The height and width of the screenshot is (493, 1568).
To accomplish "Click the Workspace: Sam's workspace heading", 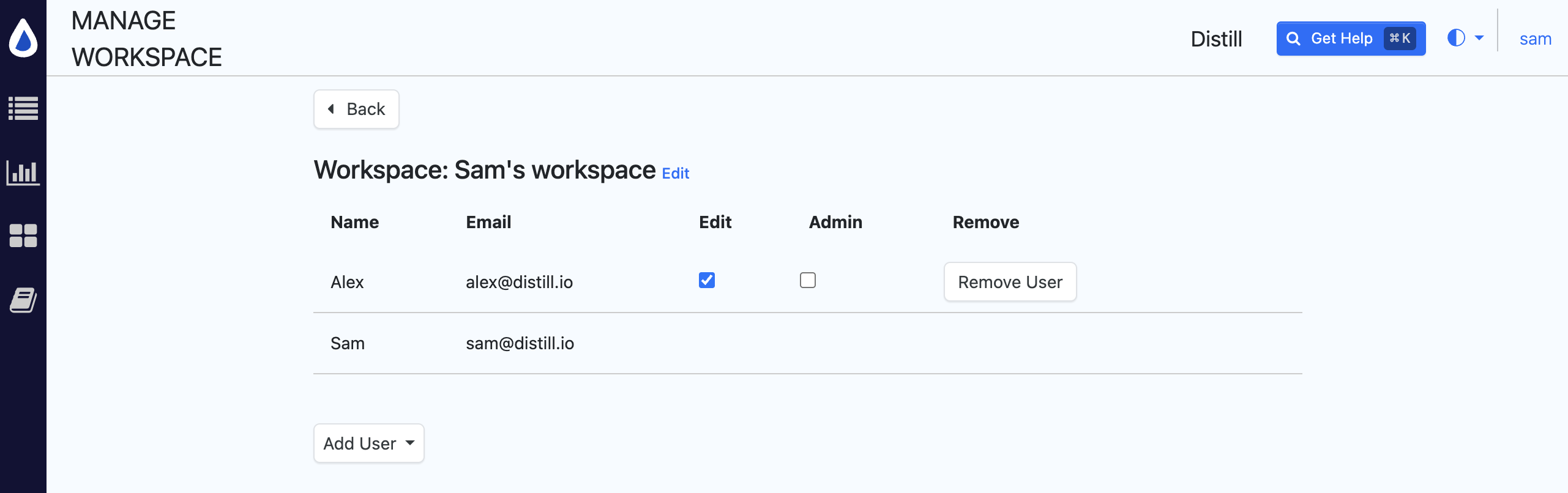I will 485,170.
